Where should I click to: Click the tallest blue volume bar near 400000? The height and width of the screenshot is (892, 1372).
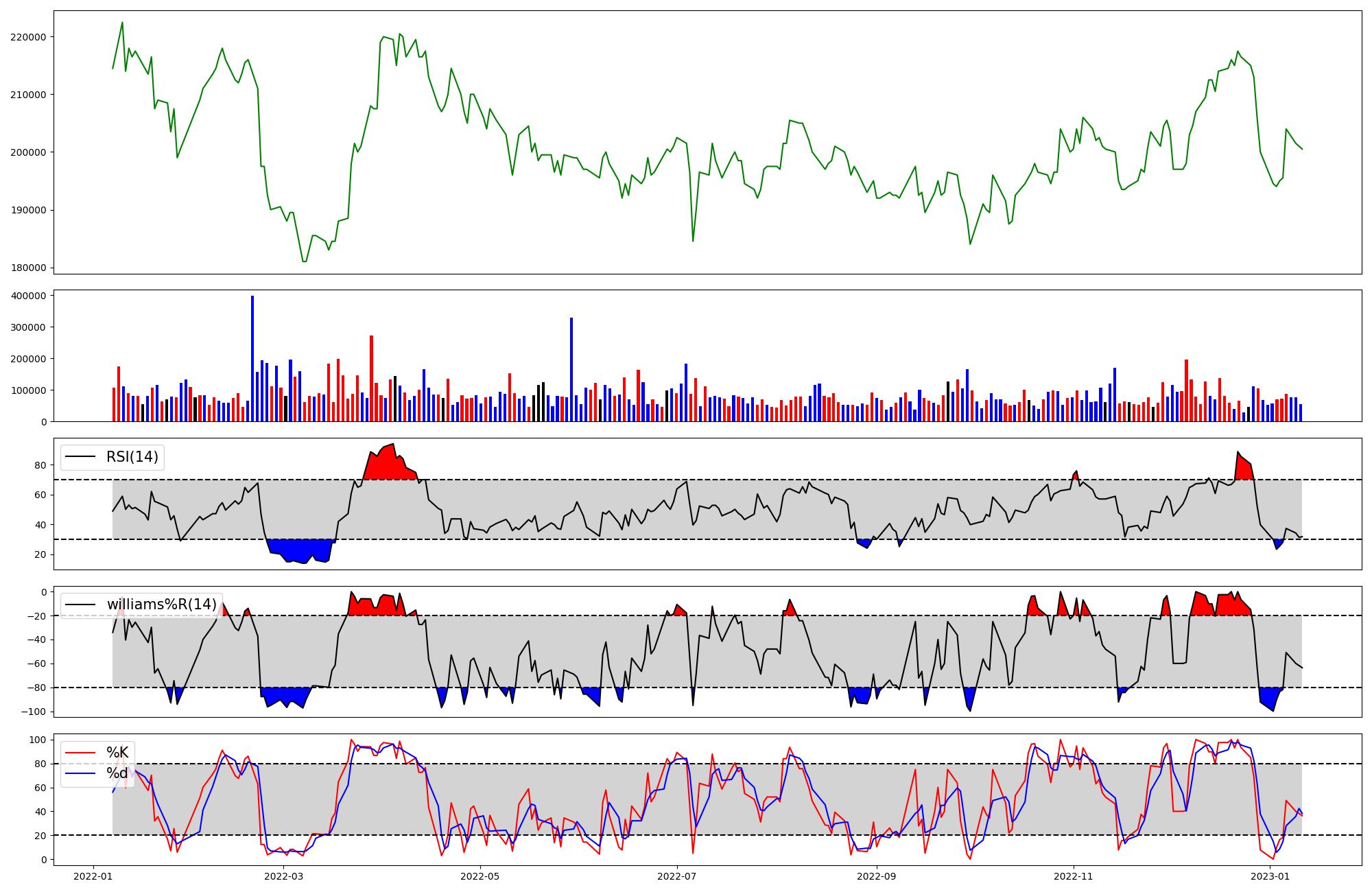point(252,357)
